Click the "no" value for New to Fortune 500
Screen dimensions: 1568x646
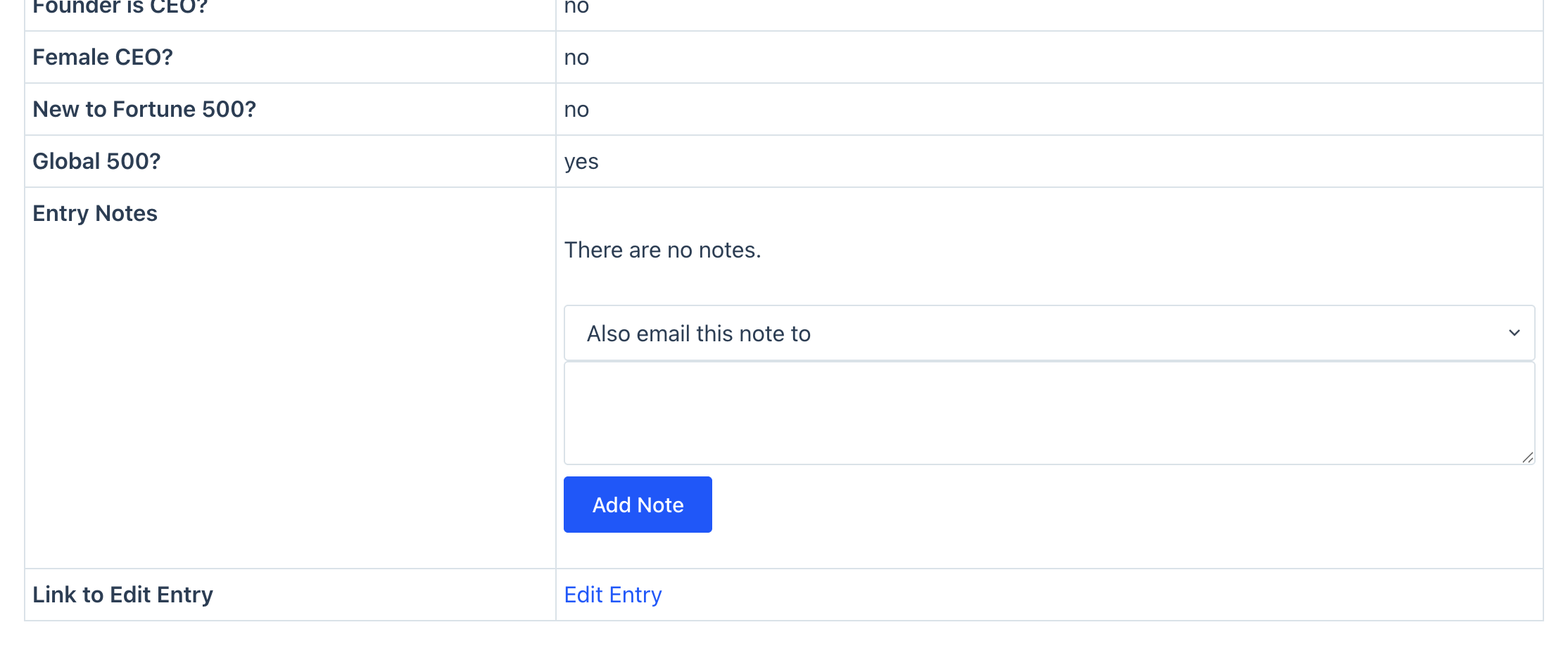[576, 109]
